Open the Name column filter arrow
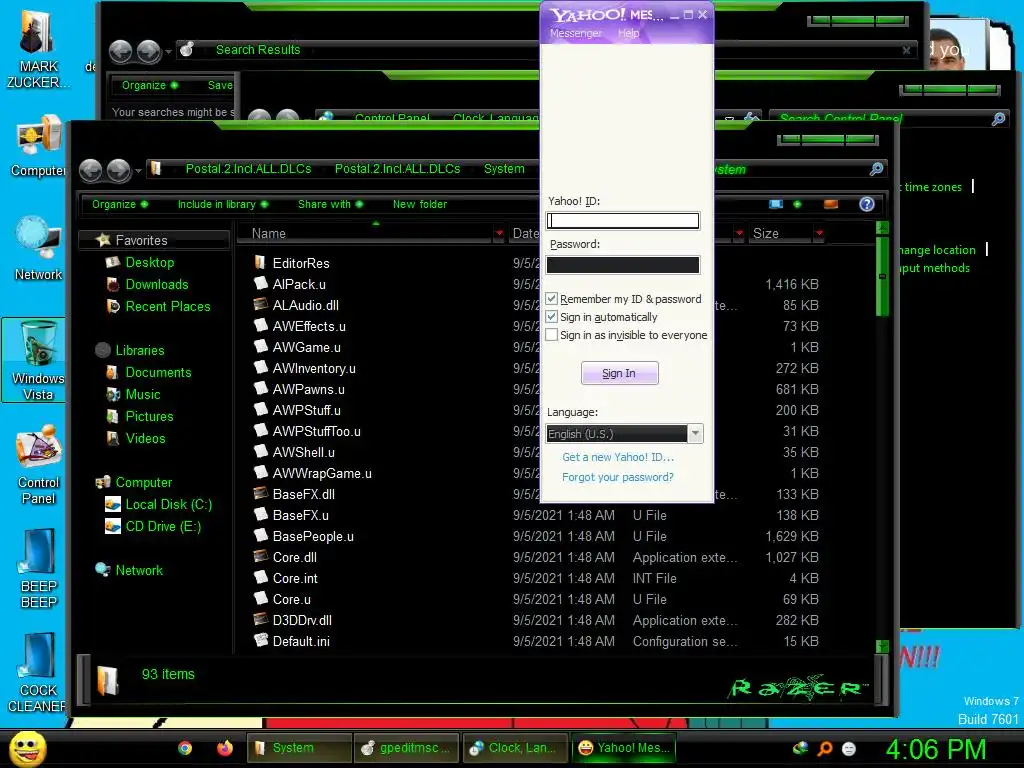 click(x=499, y=233)
